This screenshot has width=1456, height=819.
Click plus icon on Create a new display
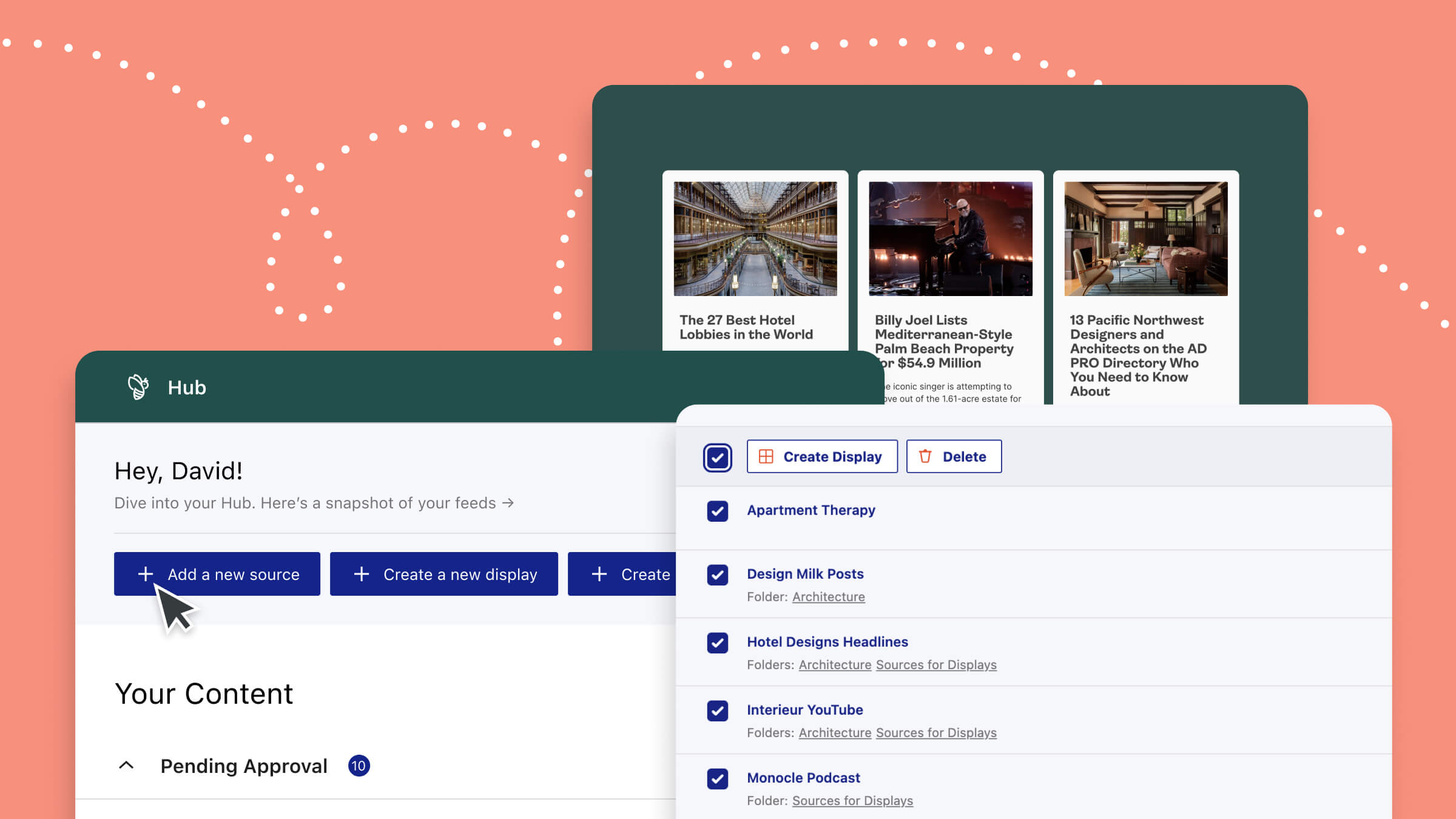[362, 574]
